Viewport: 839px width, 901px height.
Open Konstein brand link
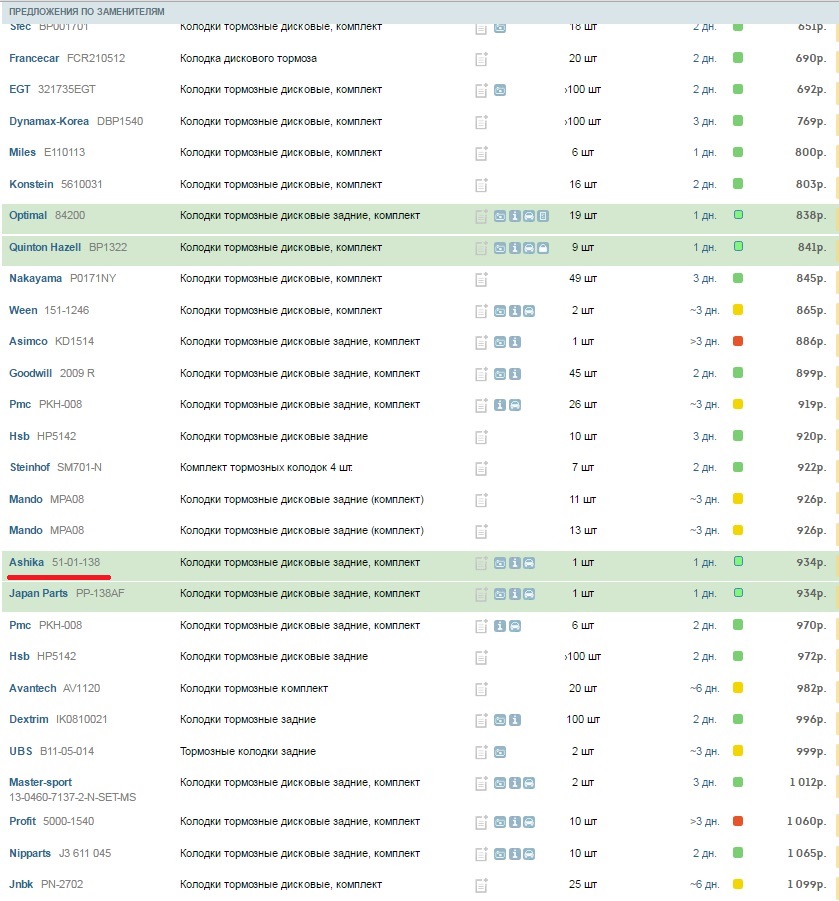[x=31, y=184]
